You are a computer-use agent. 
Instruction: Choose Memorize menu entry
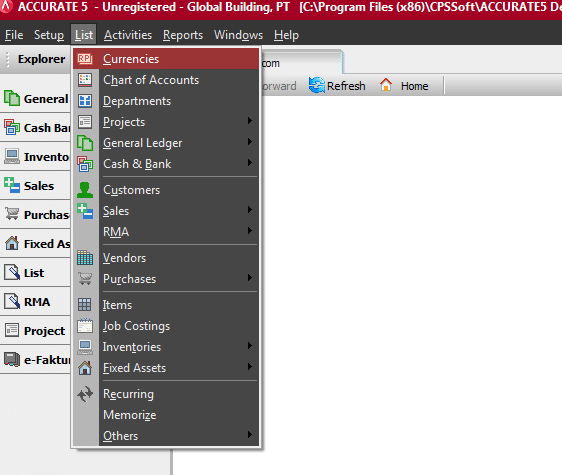pos(166,415)
